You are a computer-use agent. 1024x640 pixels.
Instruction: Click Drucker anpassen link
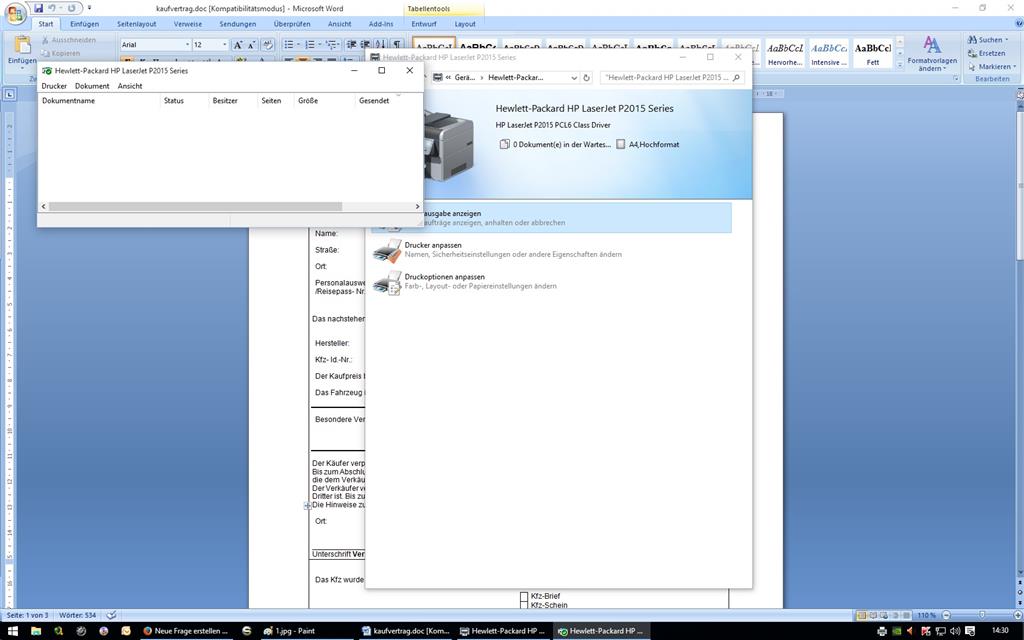pos(433,246)
